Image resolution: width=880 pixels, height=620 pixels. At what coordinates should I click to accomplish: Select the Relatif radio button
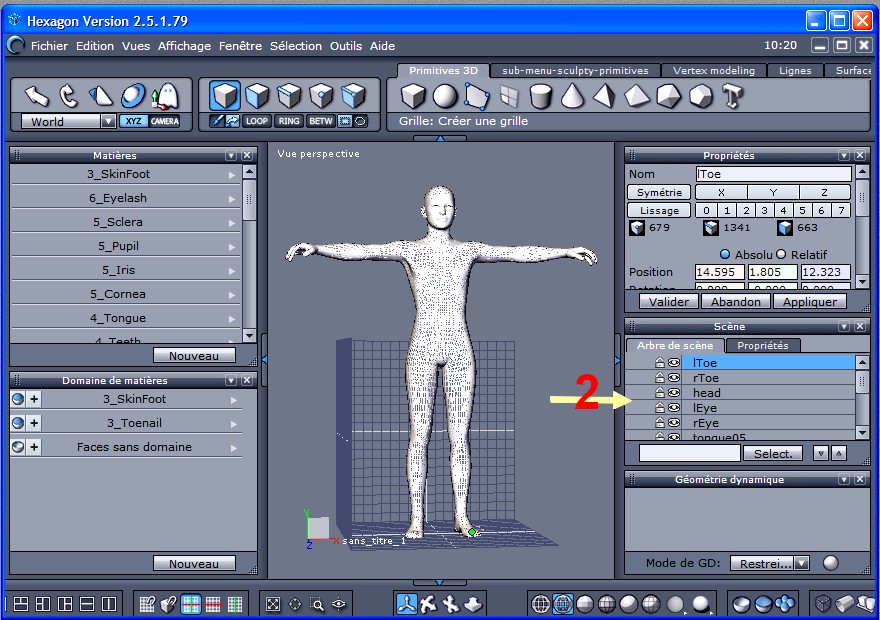781,255
